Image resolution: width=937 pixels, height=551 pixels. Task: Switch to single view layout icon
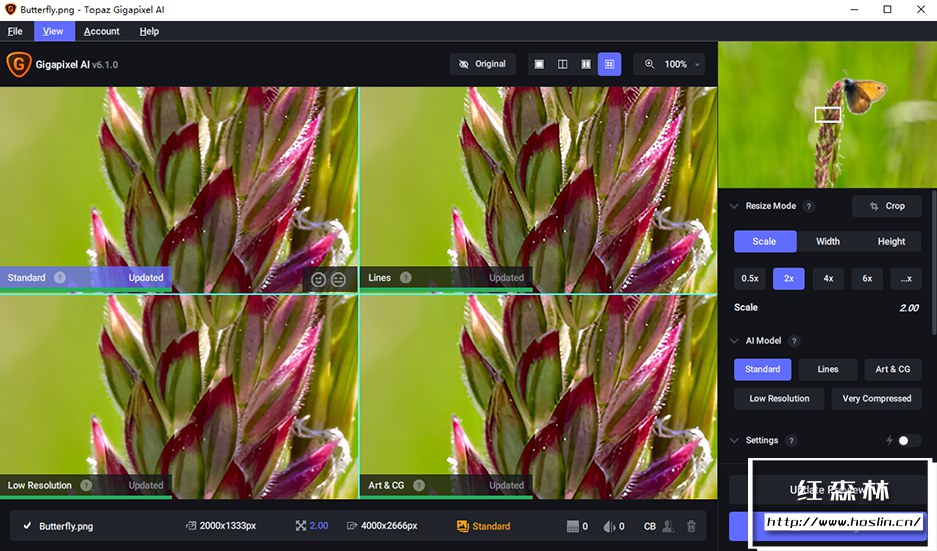tap(539, 64)
